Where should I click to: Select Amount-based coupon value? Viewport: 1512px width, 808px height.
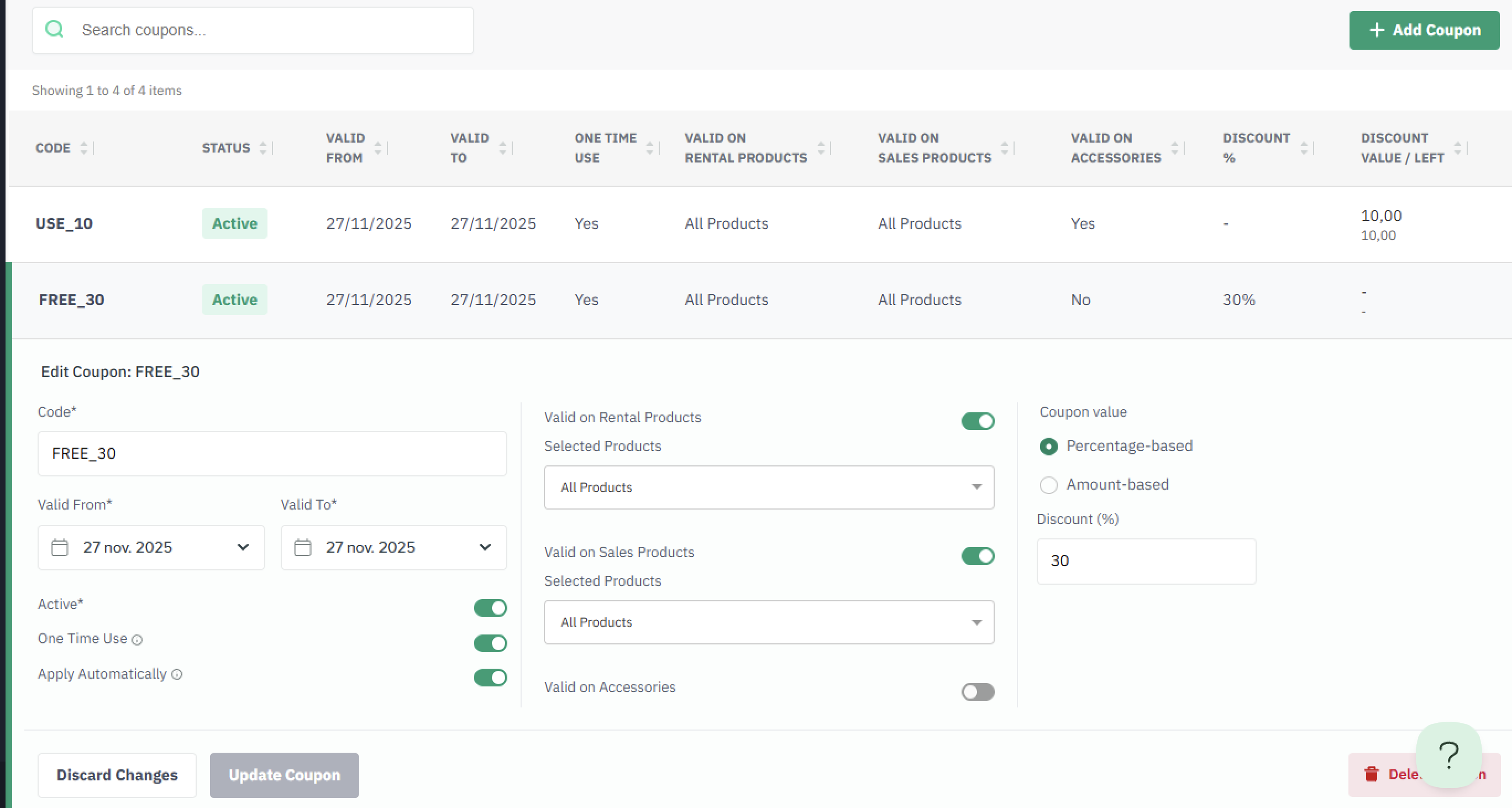coord(1048,485)
